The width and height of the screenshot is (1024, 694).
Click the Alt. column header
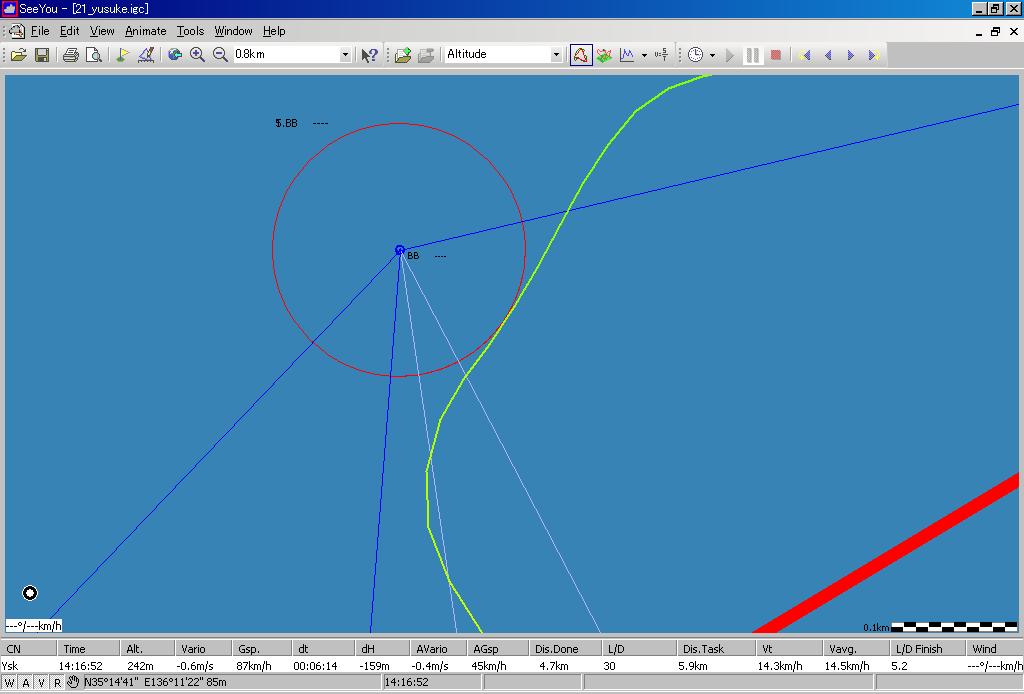click(x=148, y=649)
